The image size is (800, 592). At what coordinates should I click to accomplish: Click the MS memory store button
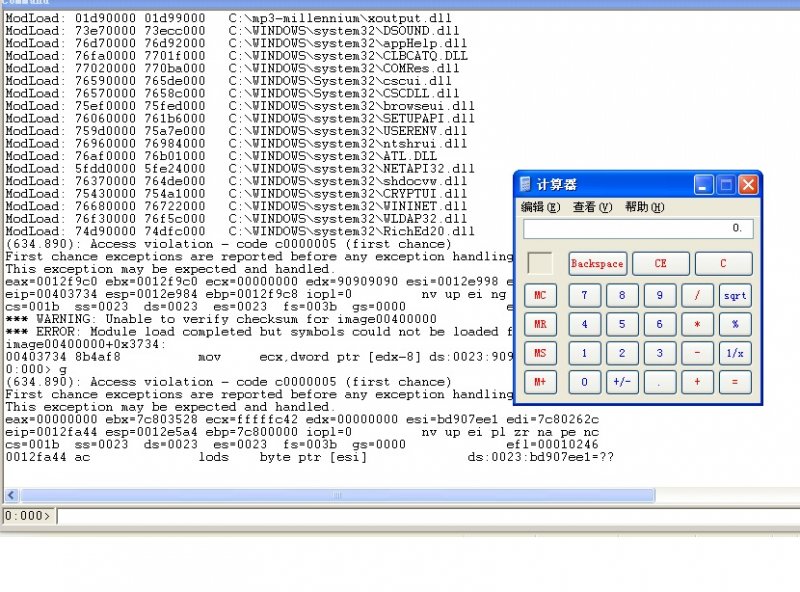point(540,353)
